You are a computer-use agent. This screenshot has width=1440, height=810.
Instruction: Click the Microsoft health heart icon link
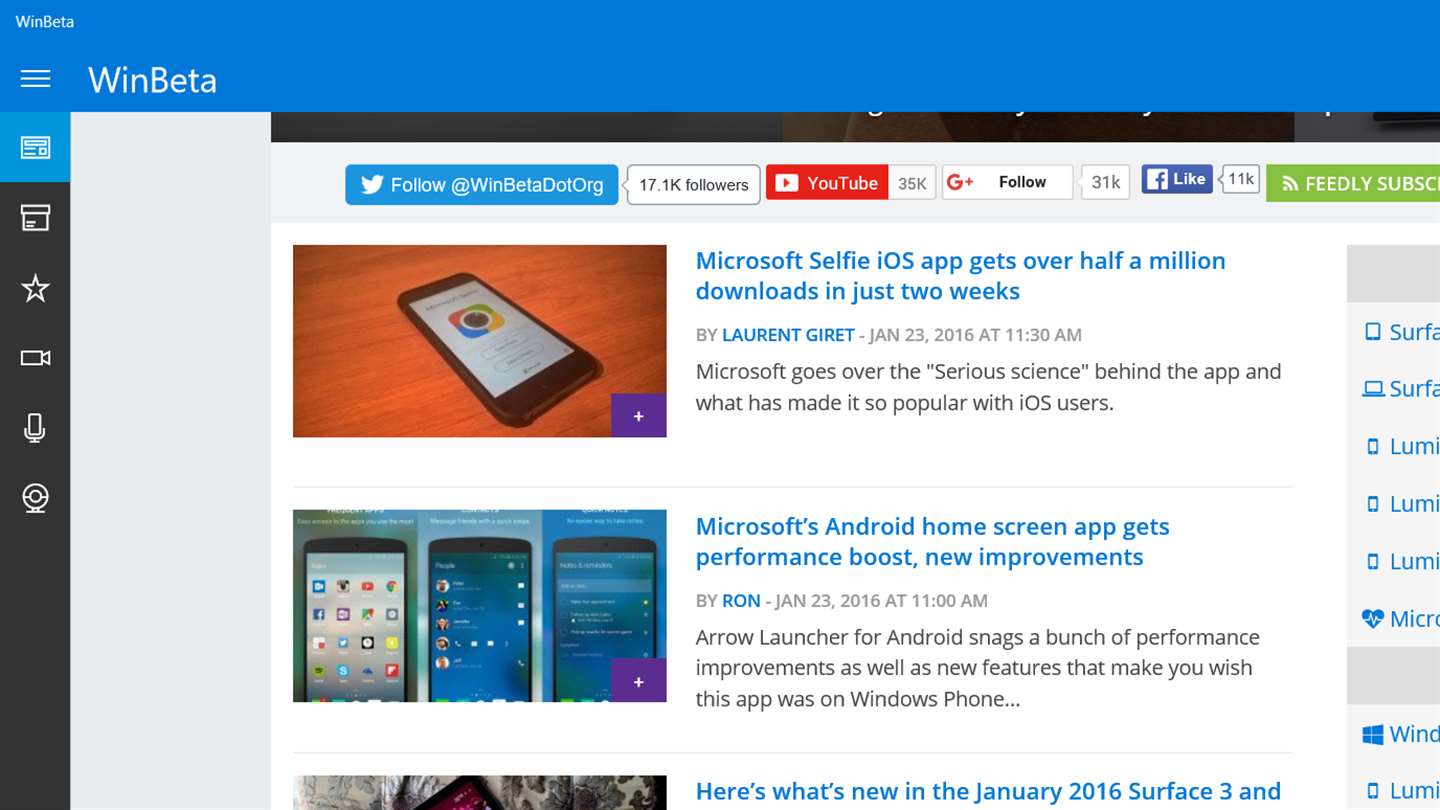(x=1373, y=619)
